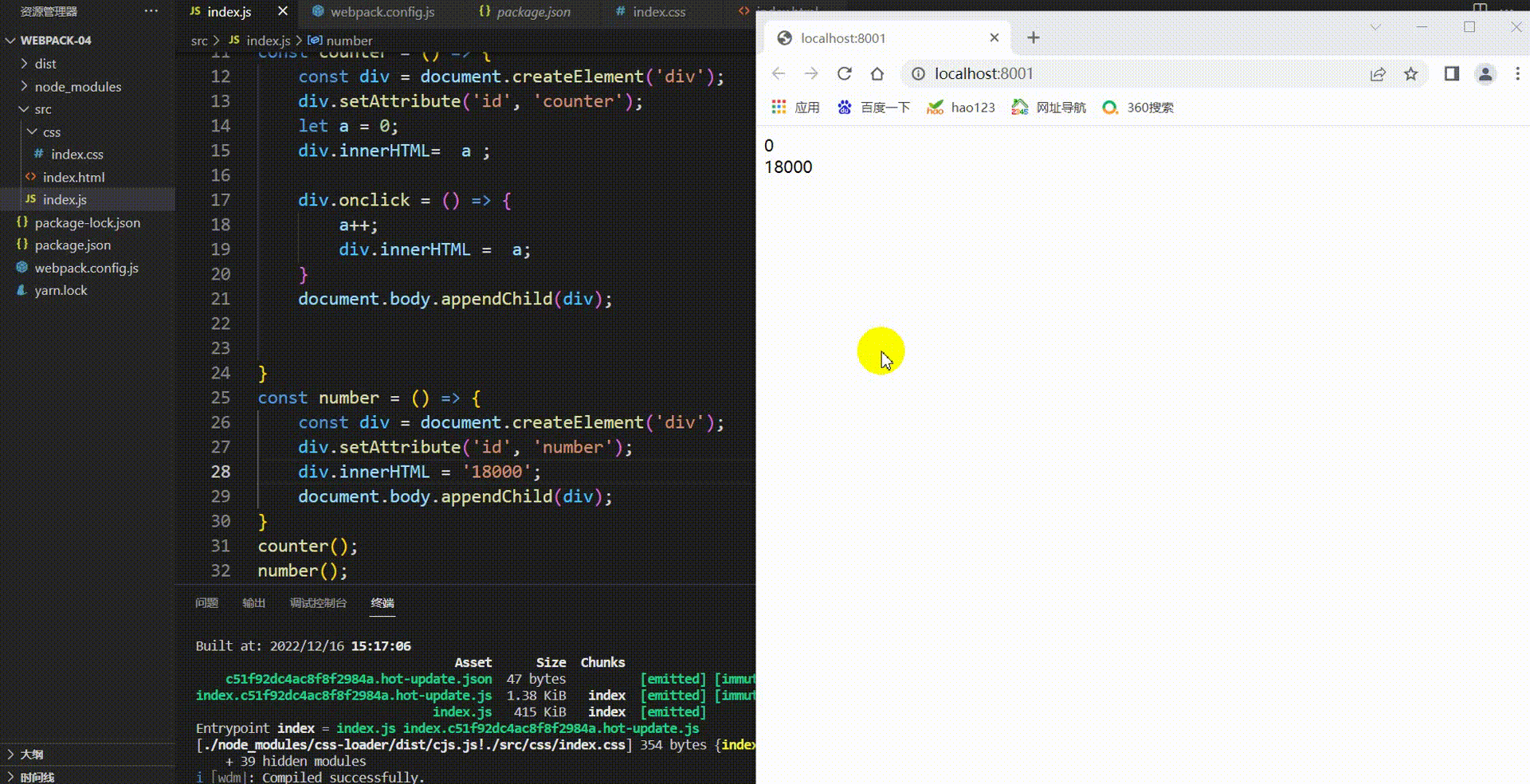Viewport: 1530px width, 784px height.
Task: Click the CSS file icon beside index.css in tree
Action: click(x=38, y=154)
